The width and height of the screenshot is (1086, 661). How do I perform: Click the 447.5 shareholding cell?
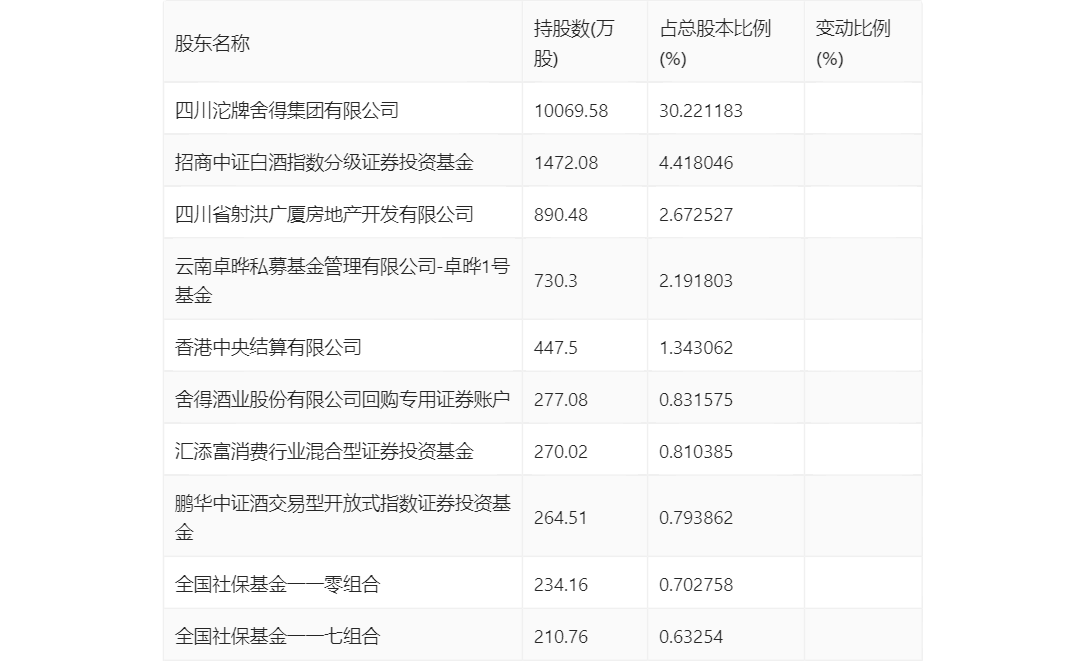click(560, 347)
